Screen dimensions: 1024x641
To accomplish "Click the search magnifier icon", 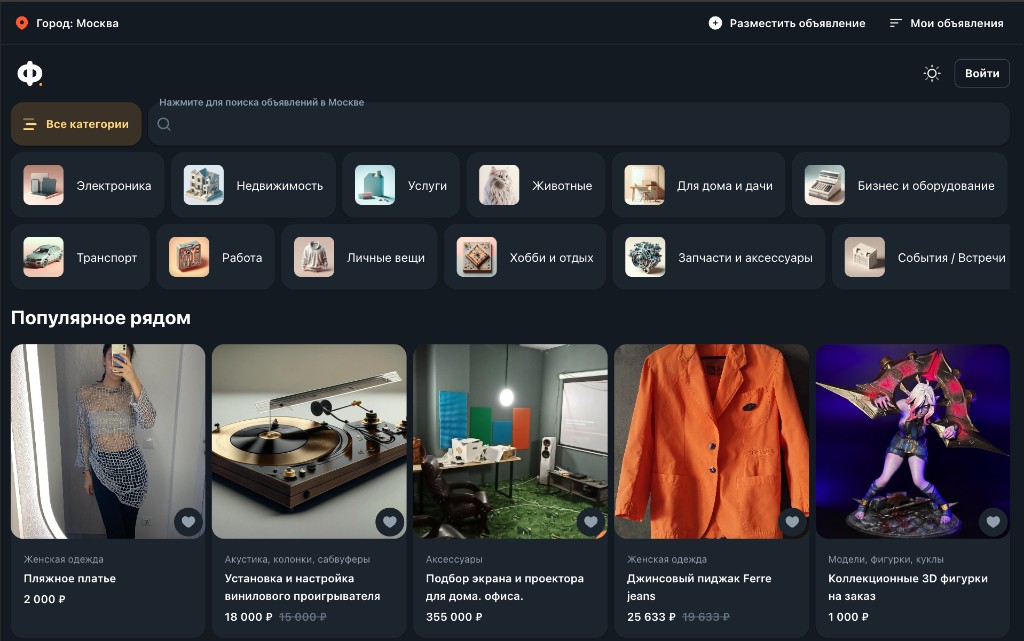I will 164,124.
